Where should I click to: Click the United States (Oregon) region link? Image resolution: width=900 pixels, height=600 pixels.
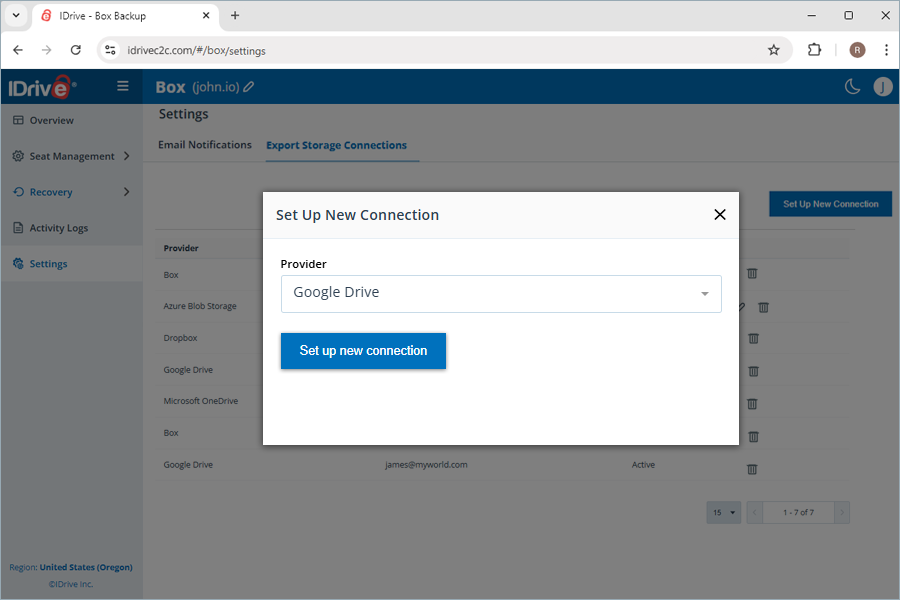pyautogui.click(x=84, y=567)
